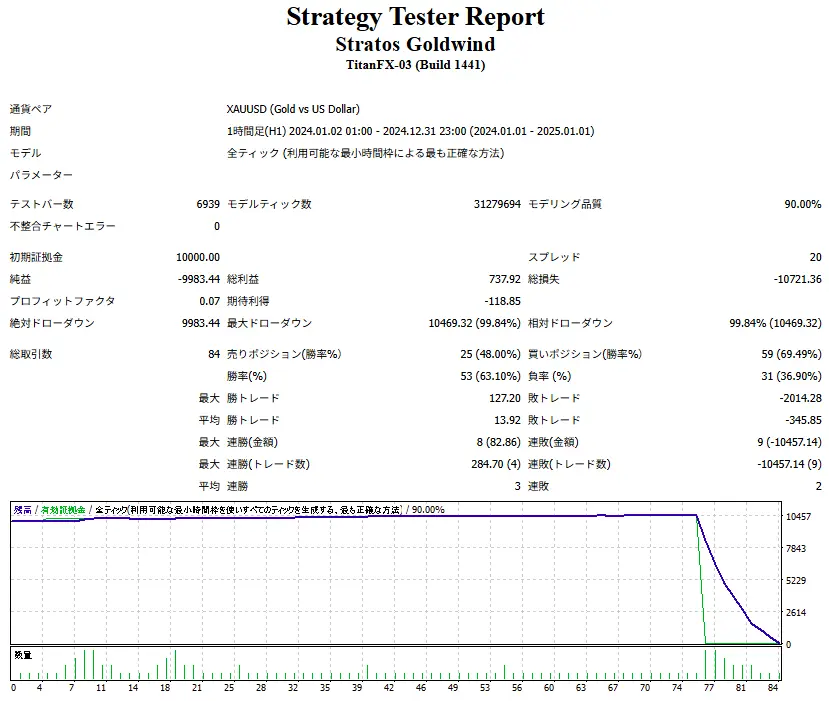
Task: Click the 総損失 value -10721.36
Action: (795, 279)
